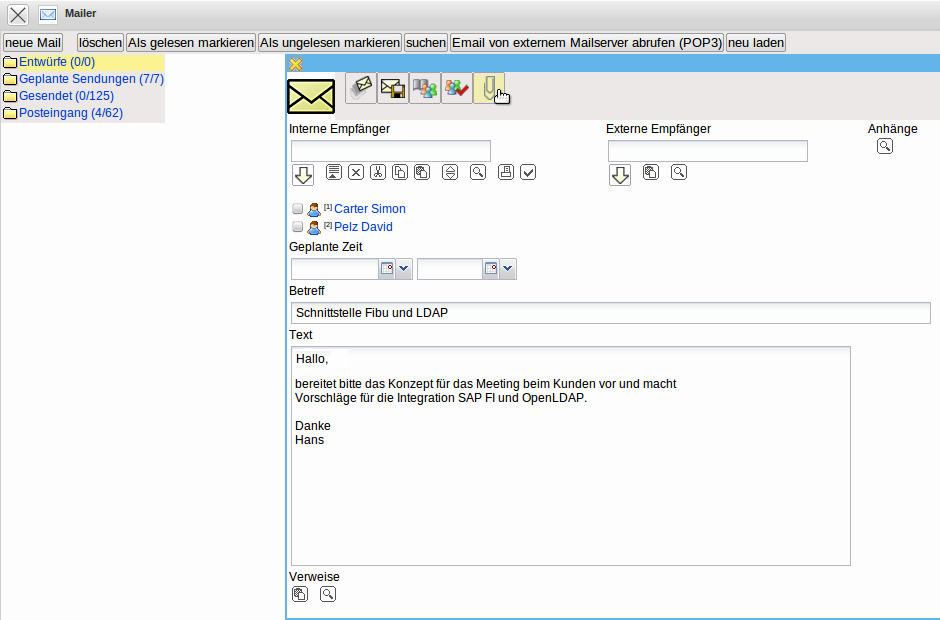Viewport: 940px width, 620px height.
Task: Open the address book people icon
Action: tap(425, 88)
